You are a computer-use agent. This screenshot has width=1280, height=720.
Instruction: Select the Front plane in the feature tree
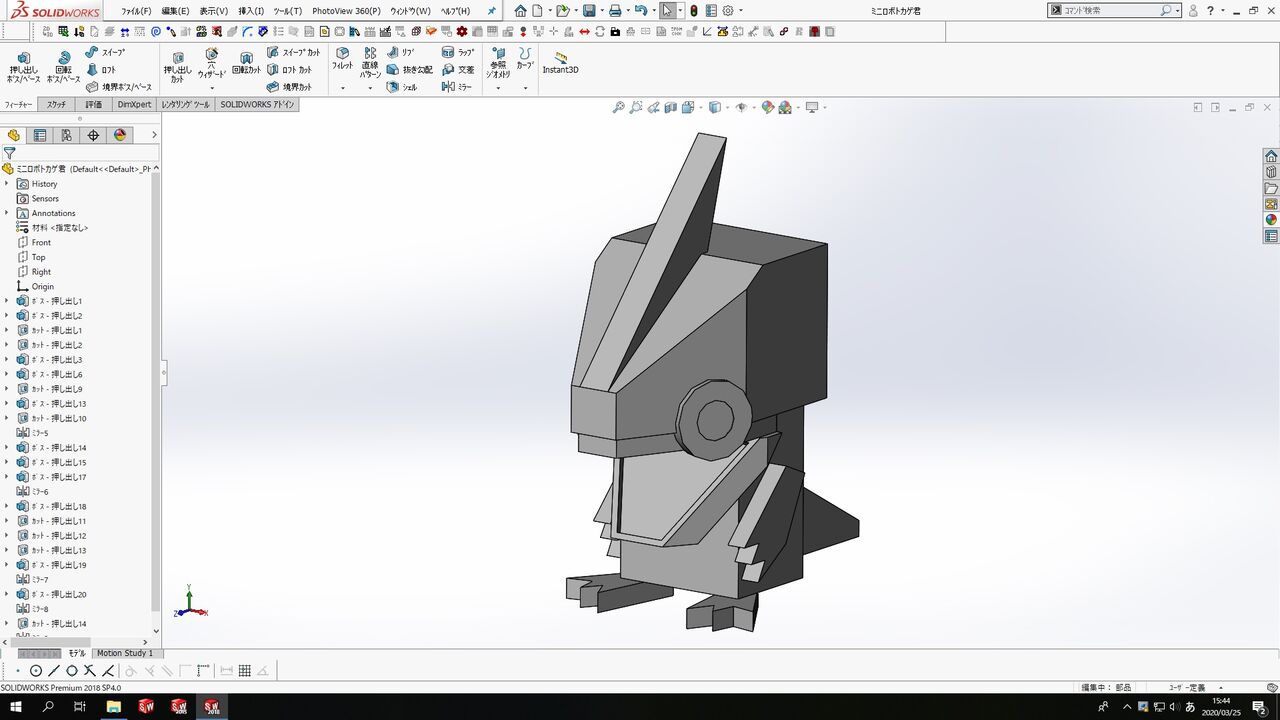(x=41, y=242)
